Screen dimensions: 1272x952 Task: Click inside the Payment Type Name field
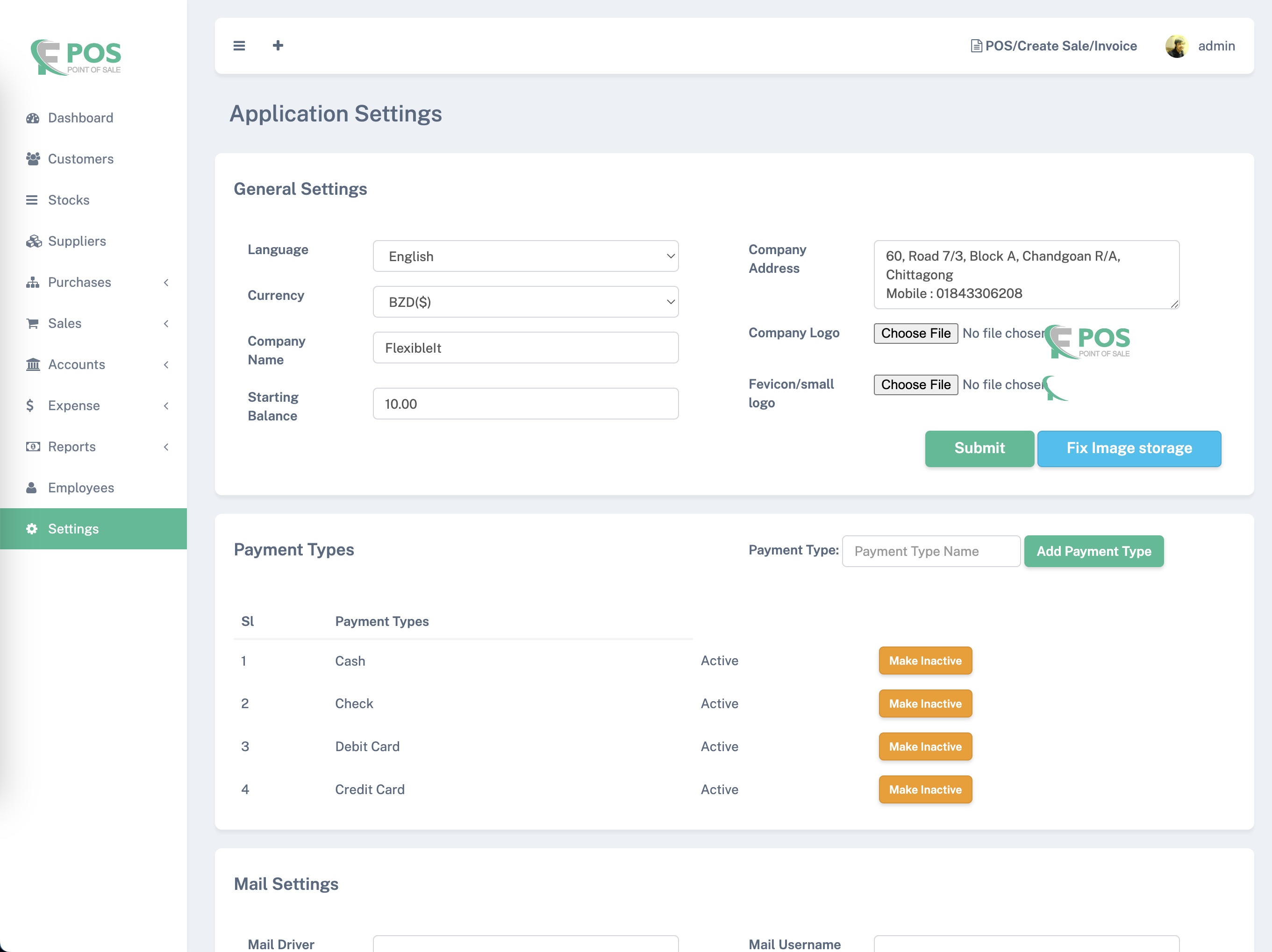click(931, 551)
